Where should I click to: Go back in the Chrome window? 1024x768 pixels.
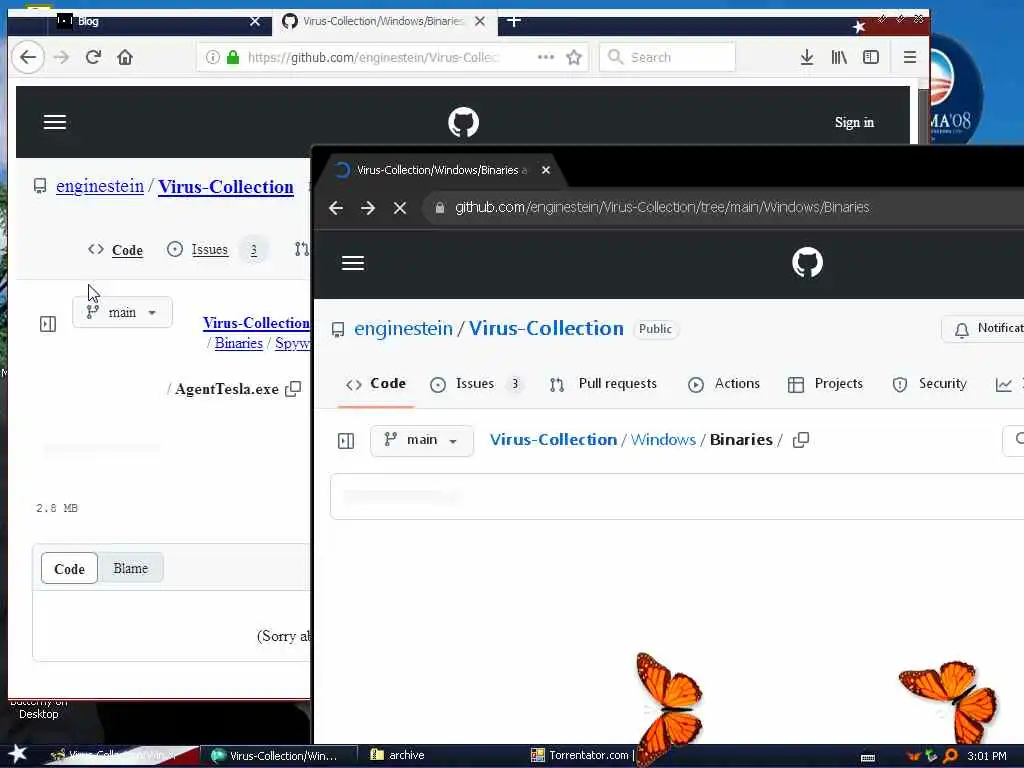336,208
